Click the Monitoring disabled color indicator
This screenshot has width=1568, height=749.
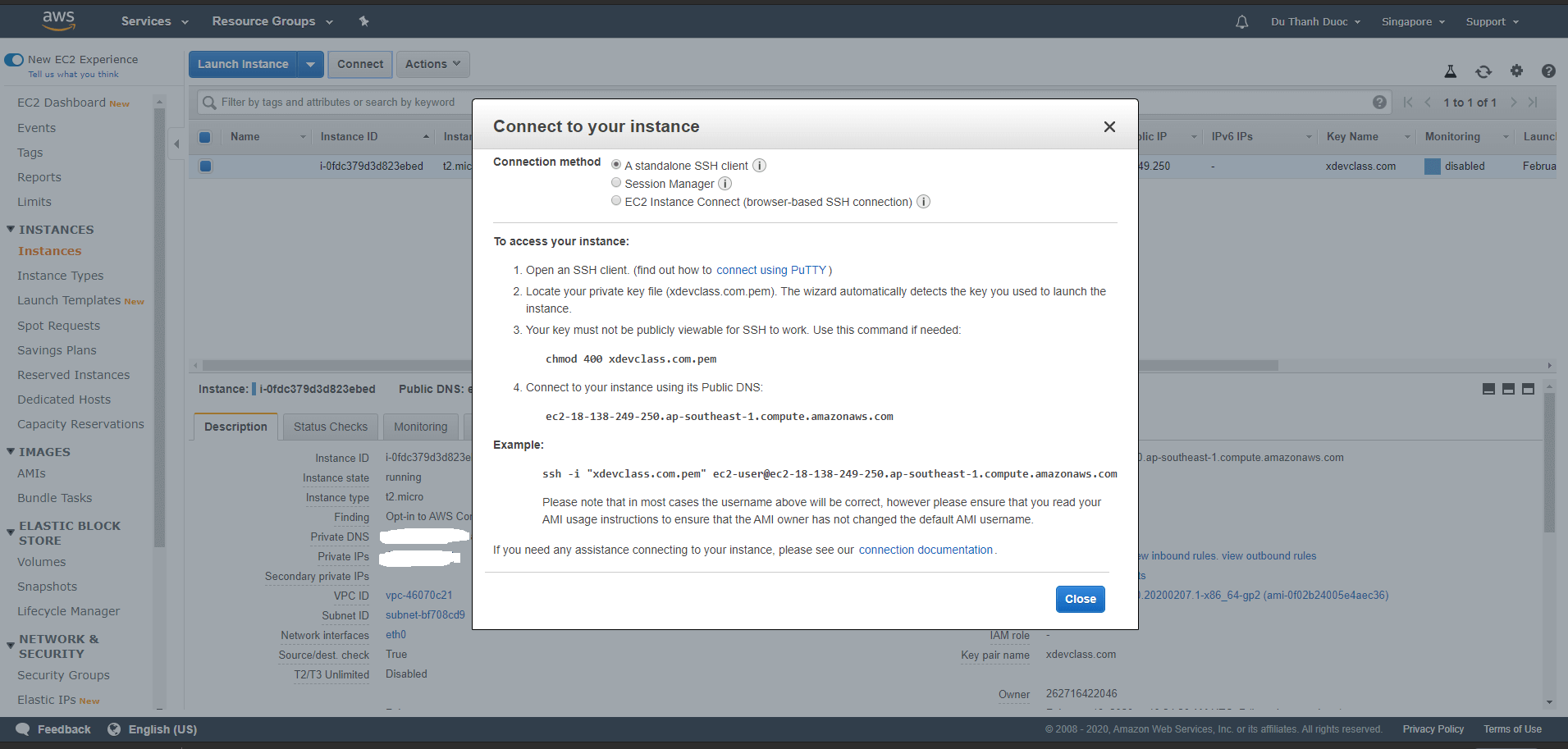coord(1433,167)
